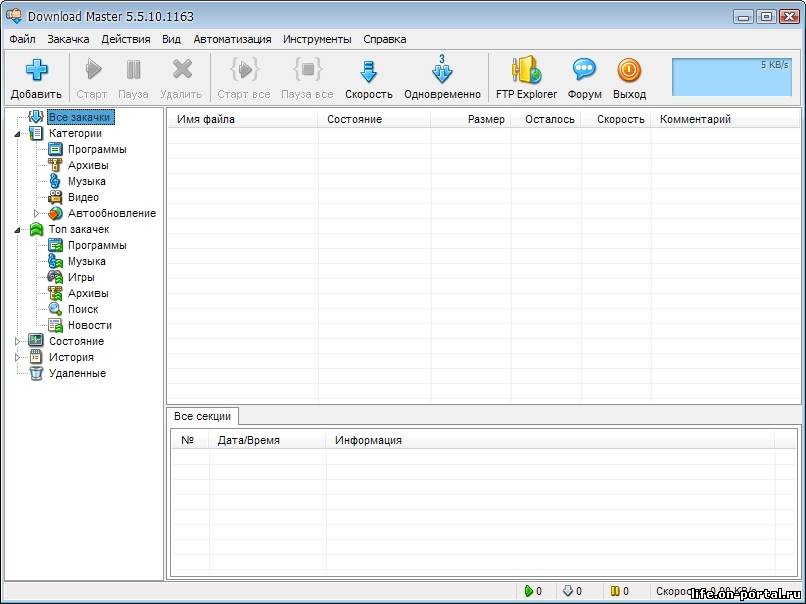806x604 pixels.
Task: Click the Дата/Время log column header
Action: [x=267, y=440]
